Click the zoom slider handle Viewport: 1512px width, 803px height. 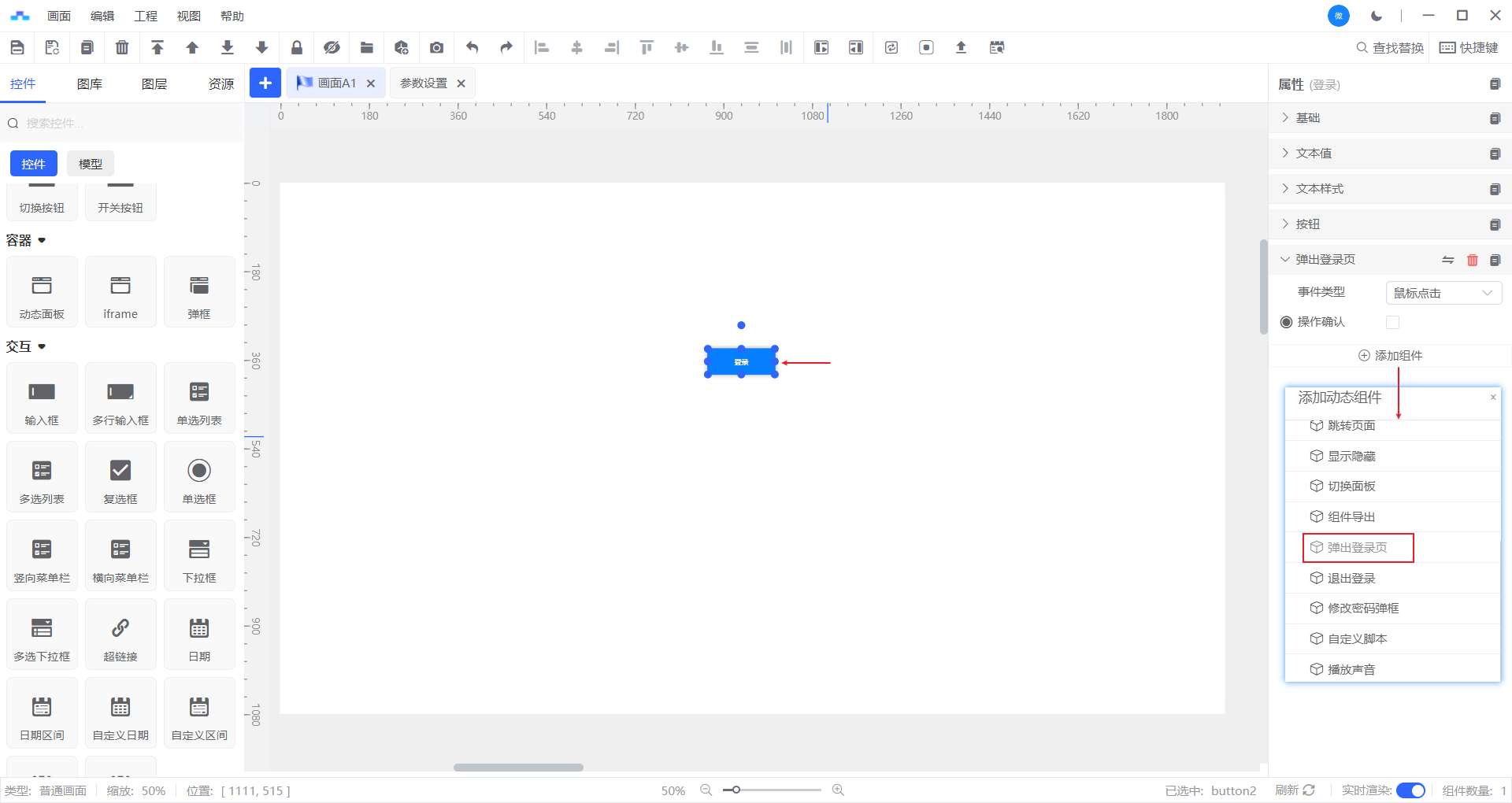[x=736, y=790]
